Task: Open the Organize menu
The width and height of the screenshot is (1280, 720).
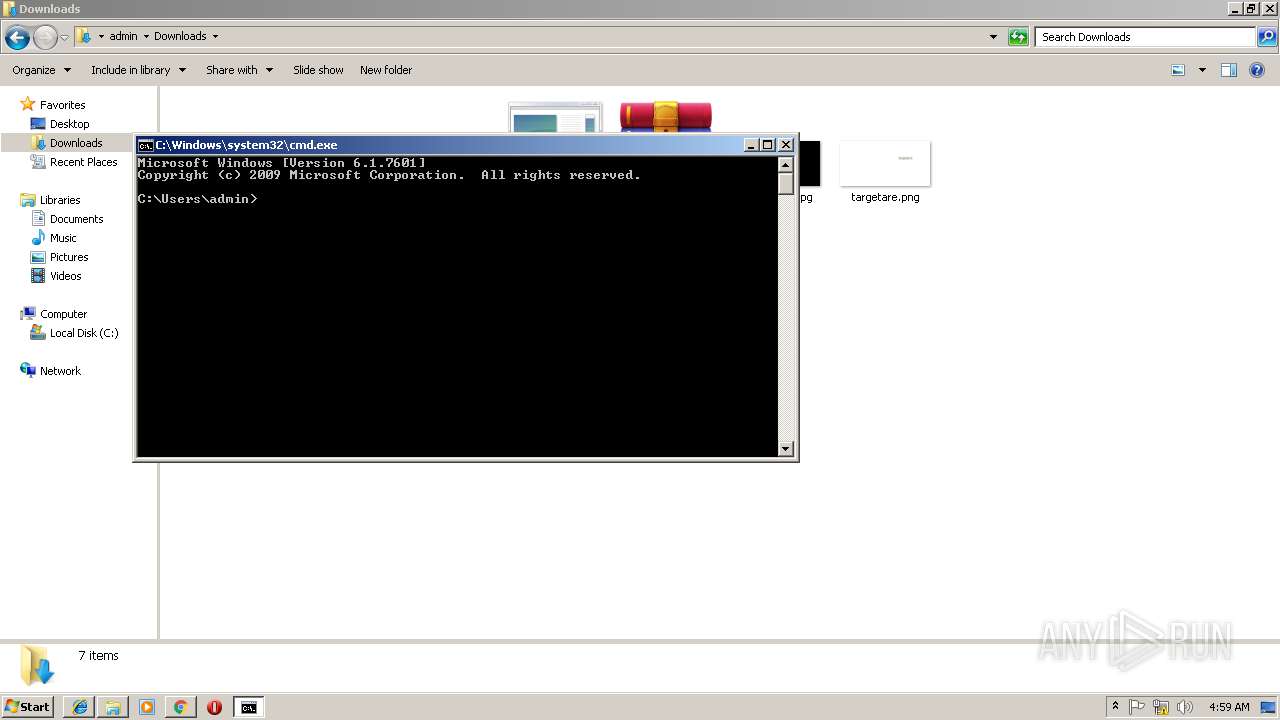Action: coord(41,70)
